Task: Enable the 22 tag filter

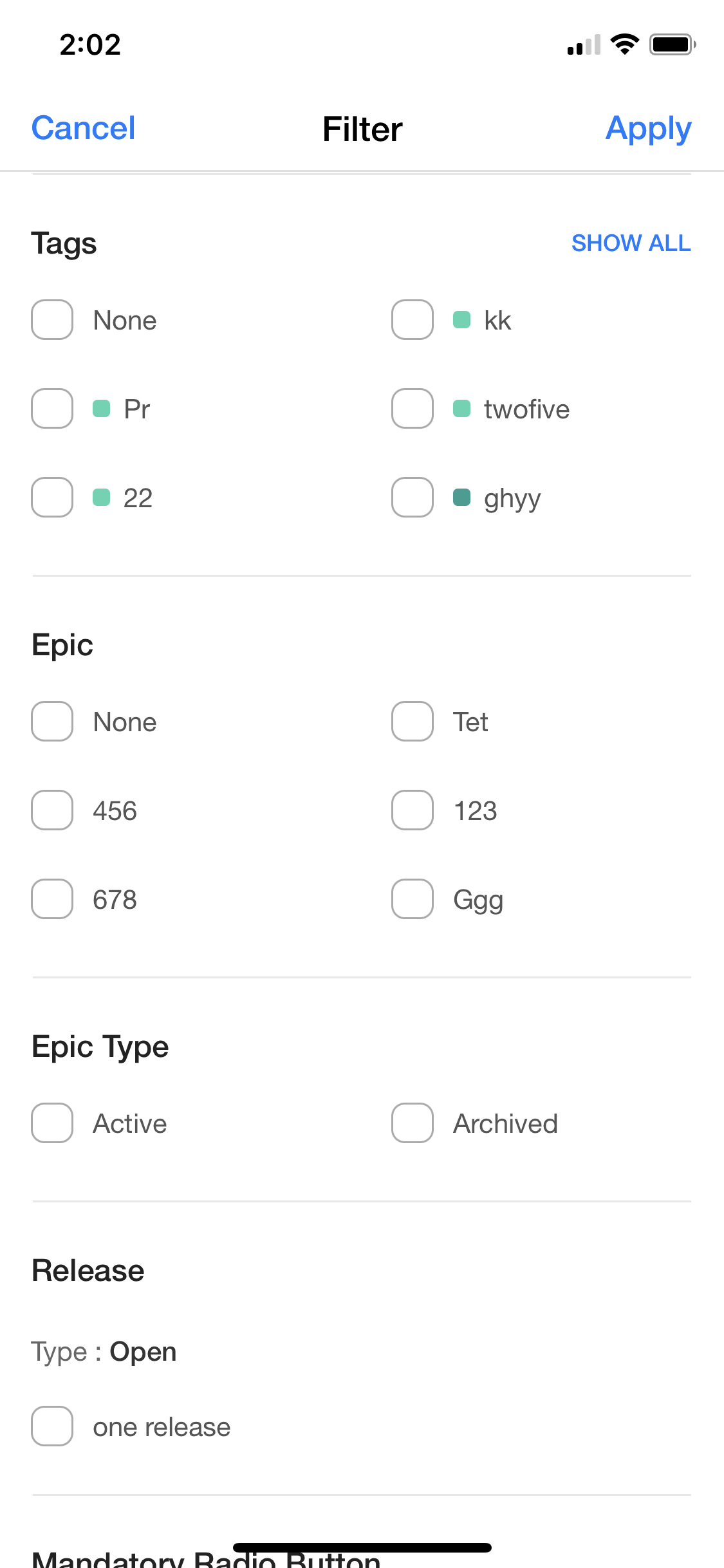Action: (51, 498)
